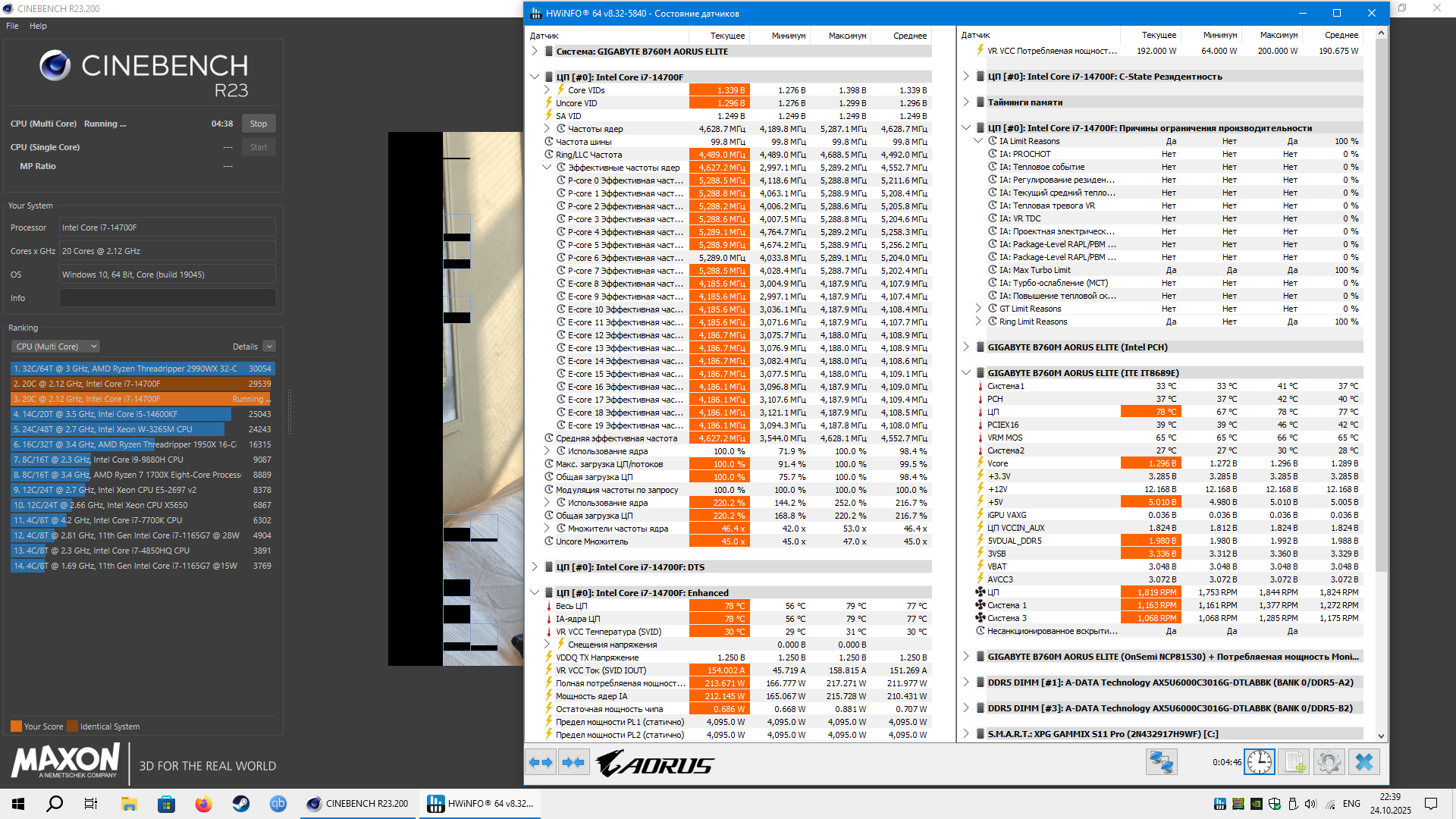Expand the GIGABYTE B760M AORUS ELITE system node
Image resolution: width=1456 pixels, height=819 pixels.
pyautogui.click(x=535, y=52)
